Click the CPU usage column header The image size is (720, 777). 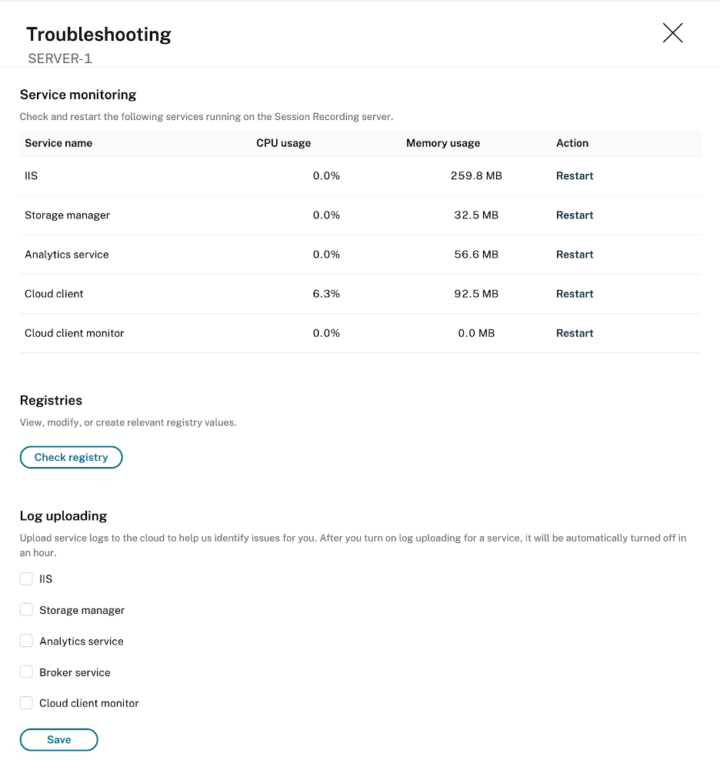point(283,143)
